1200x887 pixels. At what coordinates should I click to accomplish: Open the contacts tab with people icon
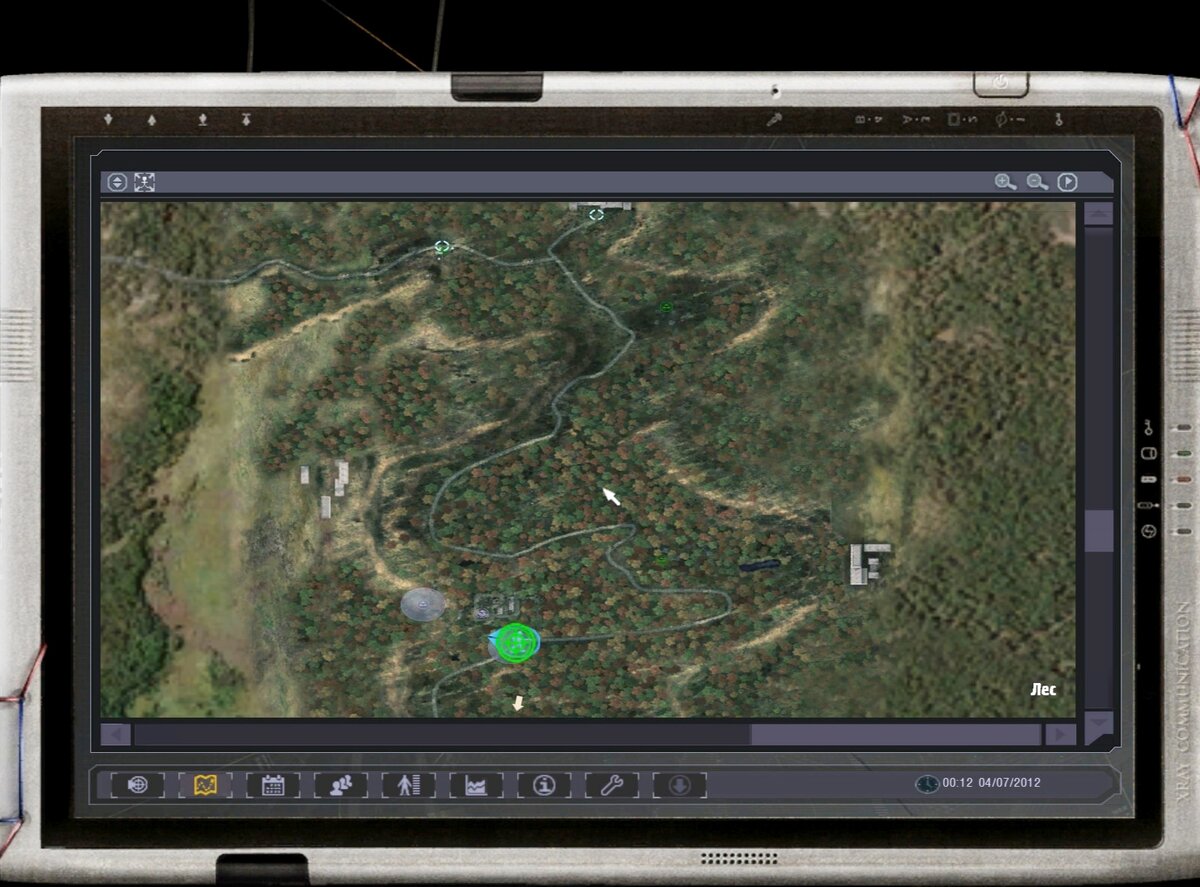point(340,785)
